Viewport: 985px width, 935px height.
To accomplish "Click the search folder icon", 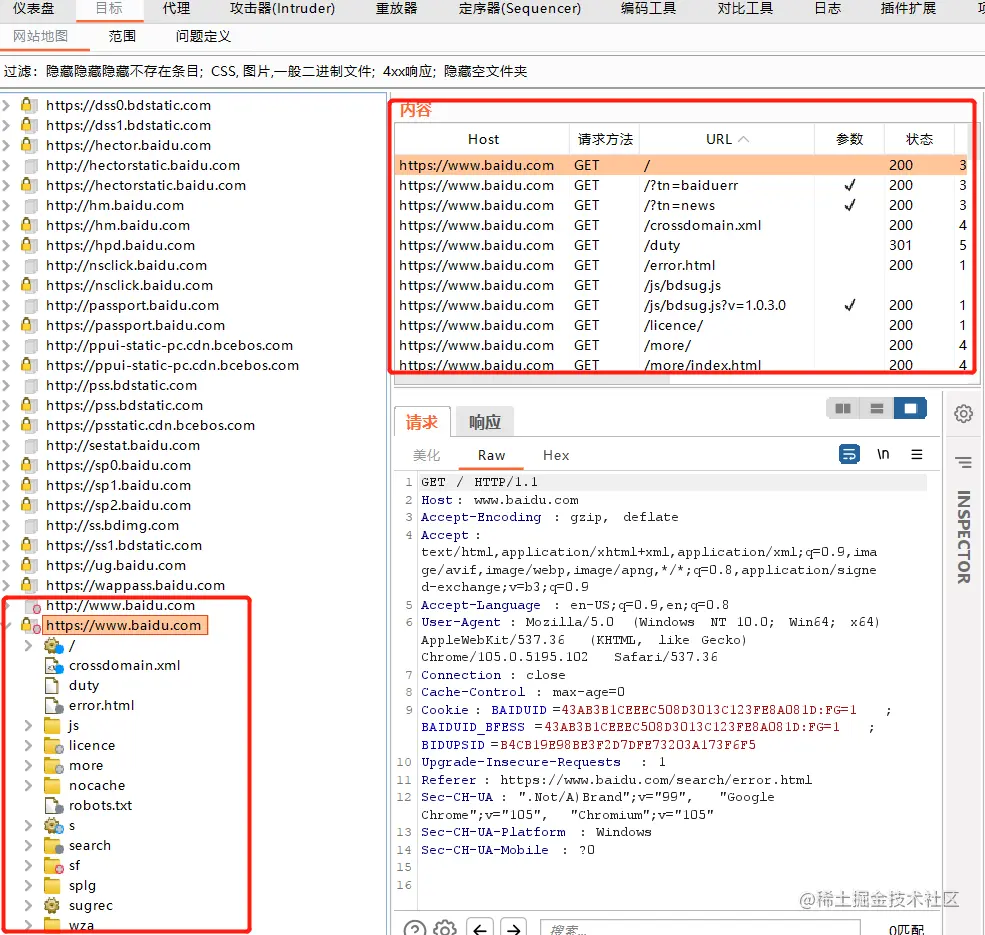I will (54, 846).
